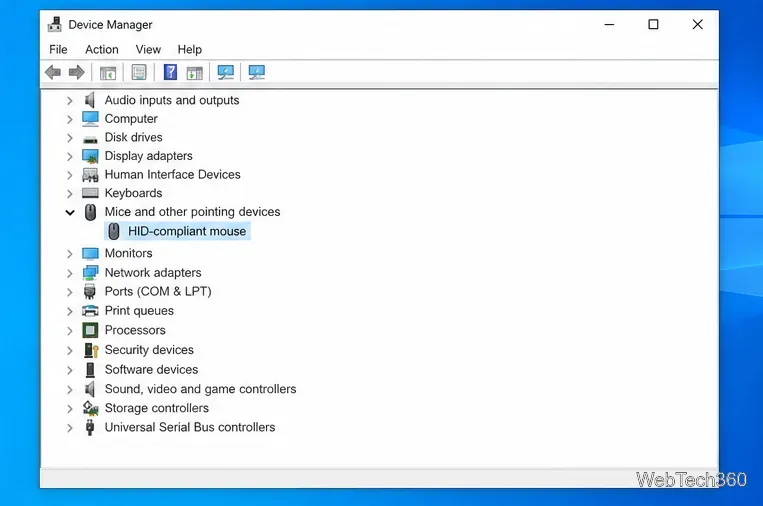Viewport: 763px width, 506px height.
Task: Expand the Keyboards chevron
Action: pos(70,194)
